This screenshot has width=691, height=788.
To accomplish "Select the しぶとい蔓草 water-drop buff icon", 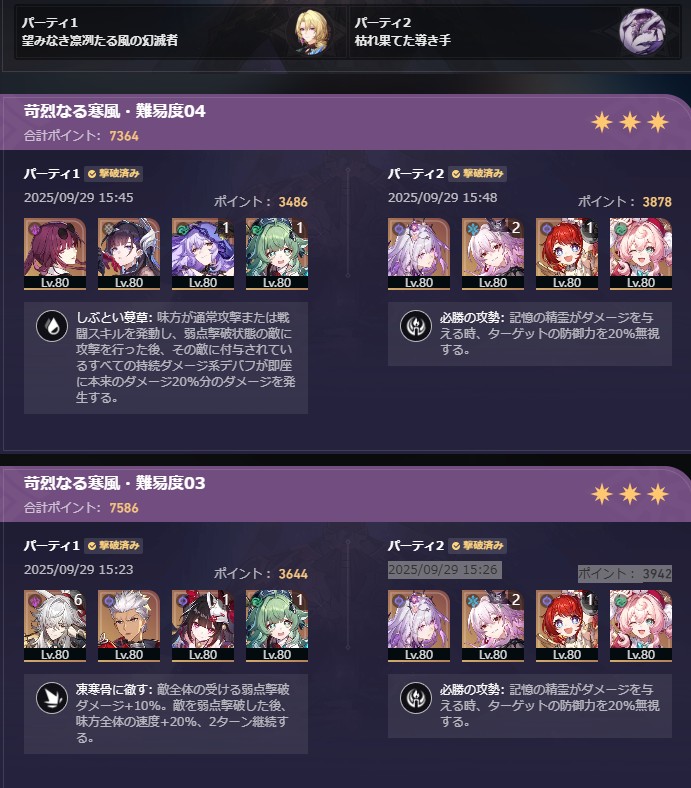I will coord(52,326).
